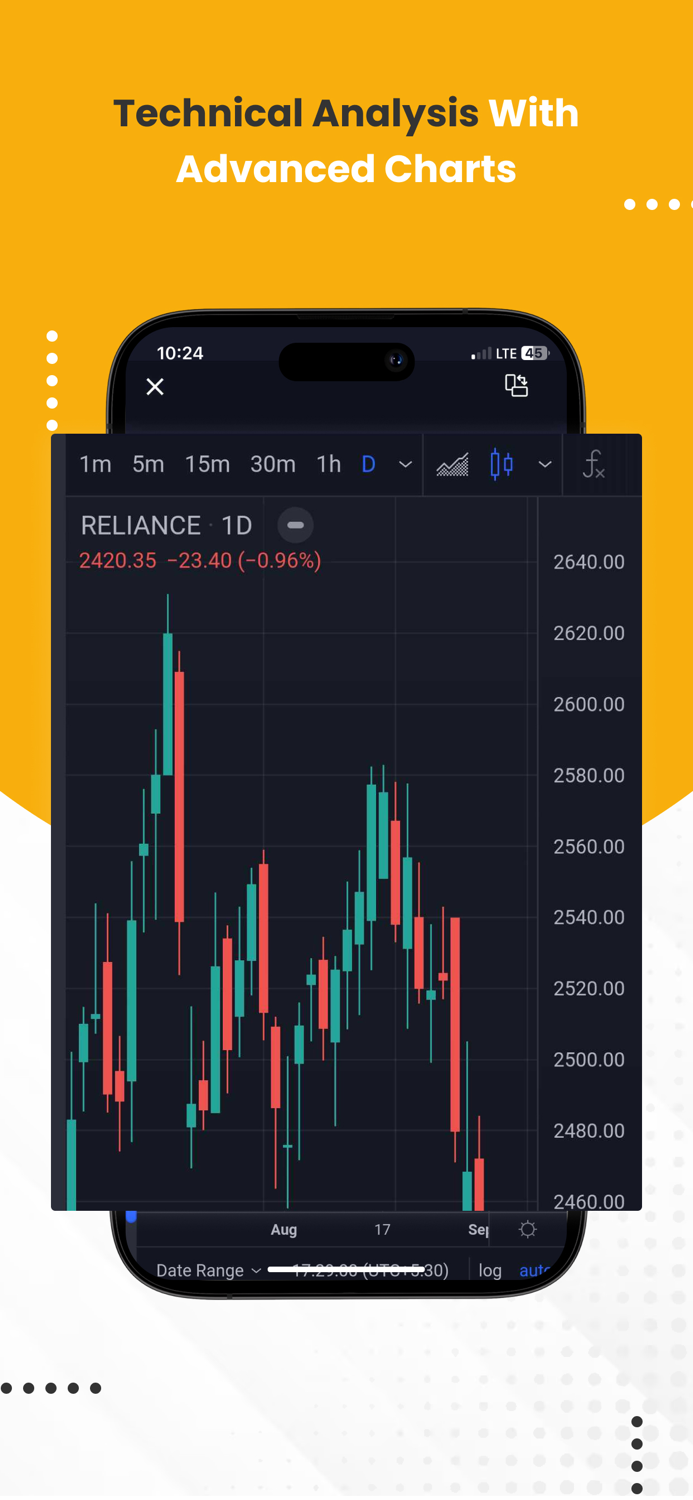Open the chart settings sun icon
Image resolution: width=693 pixels, height=1500 pixels.
tap(528, 1229)
